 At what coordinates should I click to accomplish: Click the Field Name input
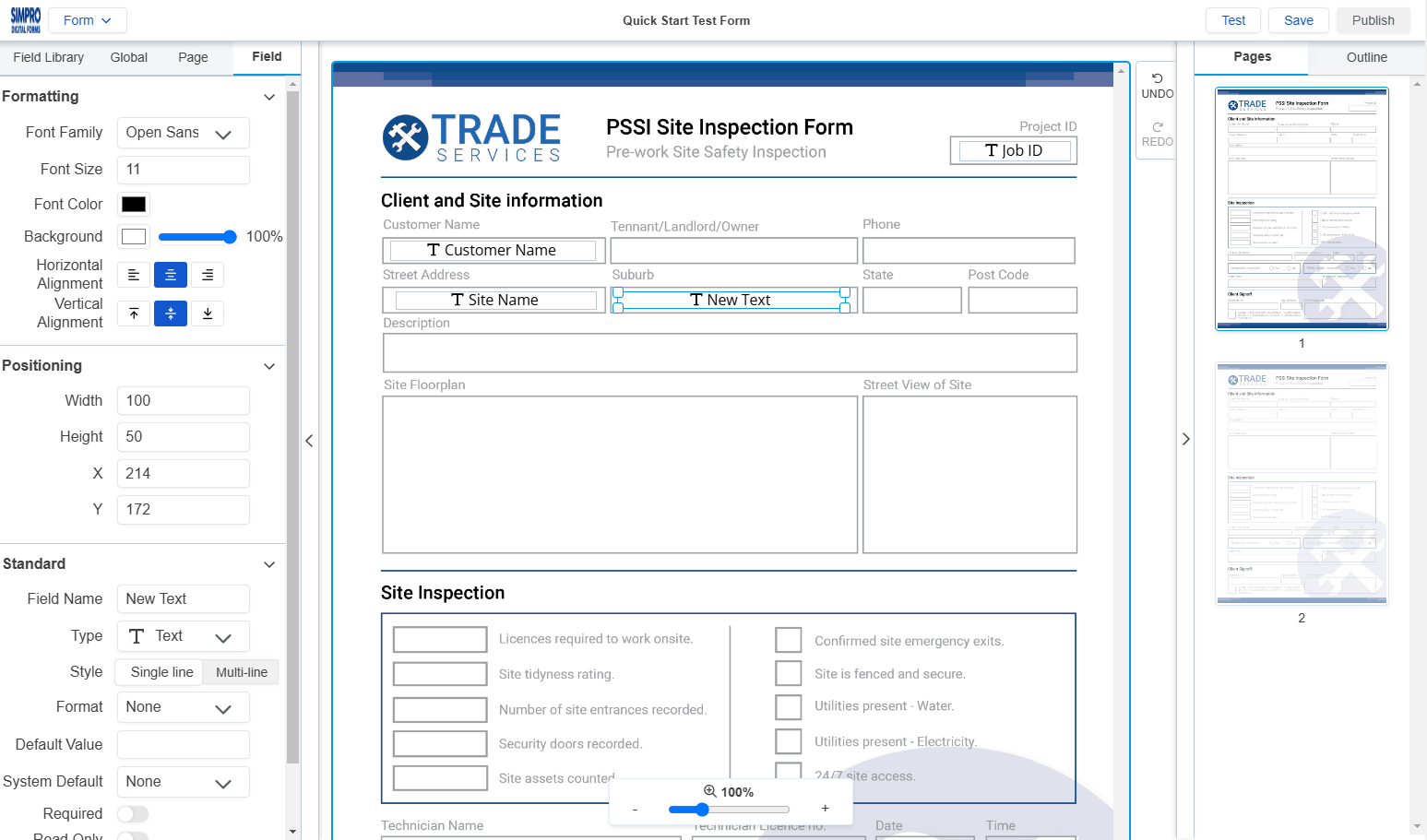[184, 599]
